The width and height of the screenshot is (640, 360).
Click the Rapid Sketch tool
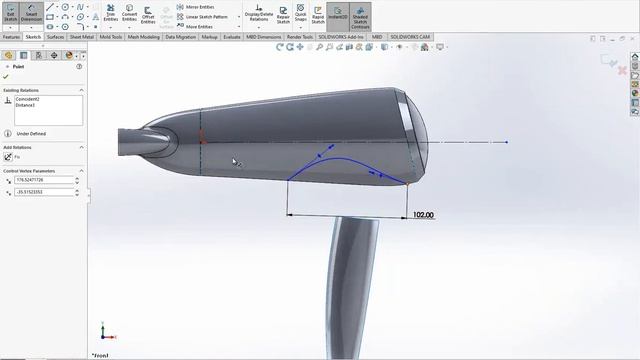point(318,16)
